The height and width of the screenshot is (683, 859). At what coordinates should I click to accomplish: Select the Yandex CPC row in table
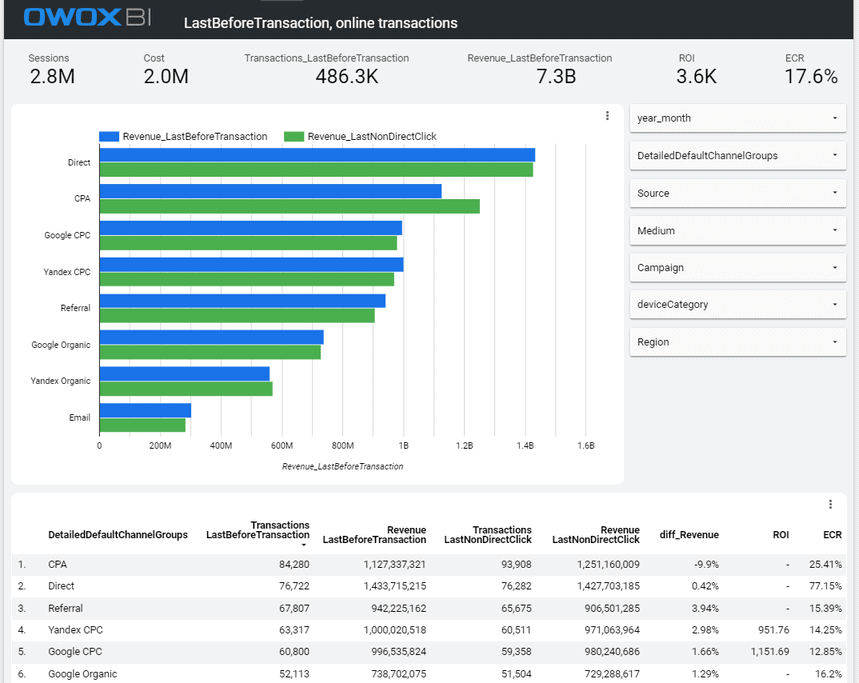coord(75,630)
